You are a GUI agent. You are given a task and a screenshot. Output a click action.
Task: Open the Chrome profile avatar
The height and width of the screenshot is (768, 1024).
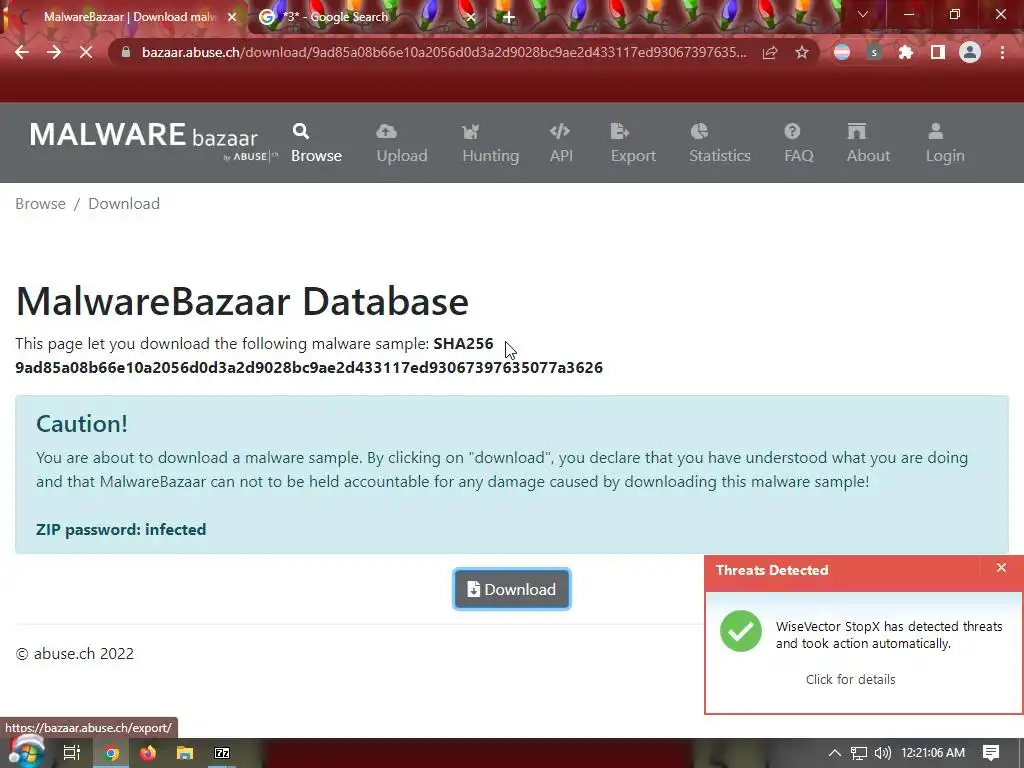click(970, 52)
